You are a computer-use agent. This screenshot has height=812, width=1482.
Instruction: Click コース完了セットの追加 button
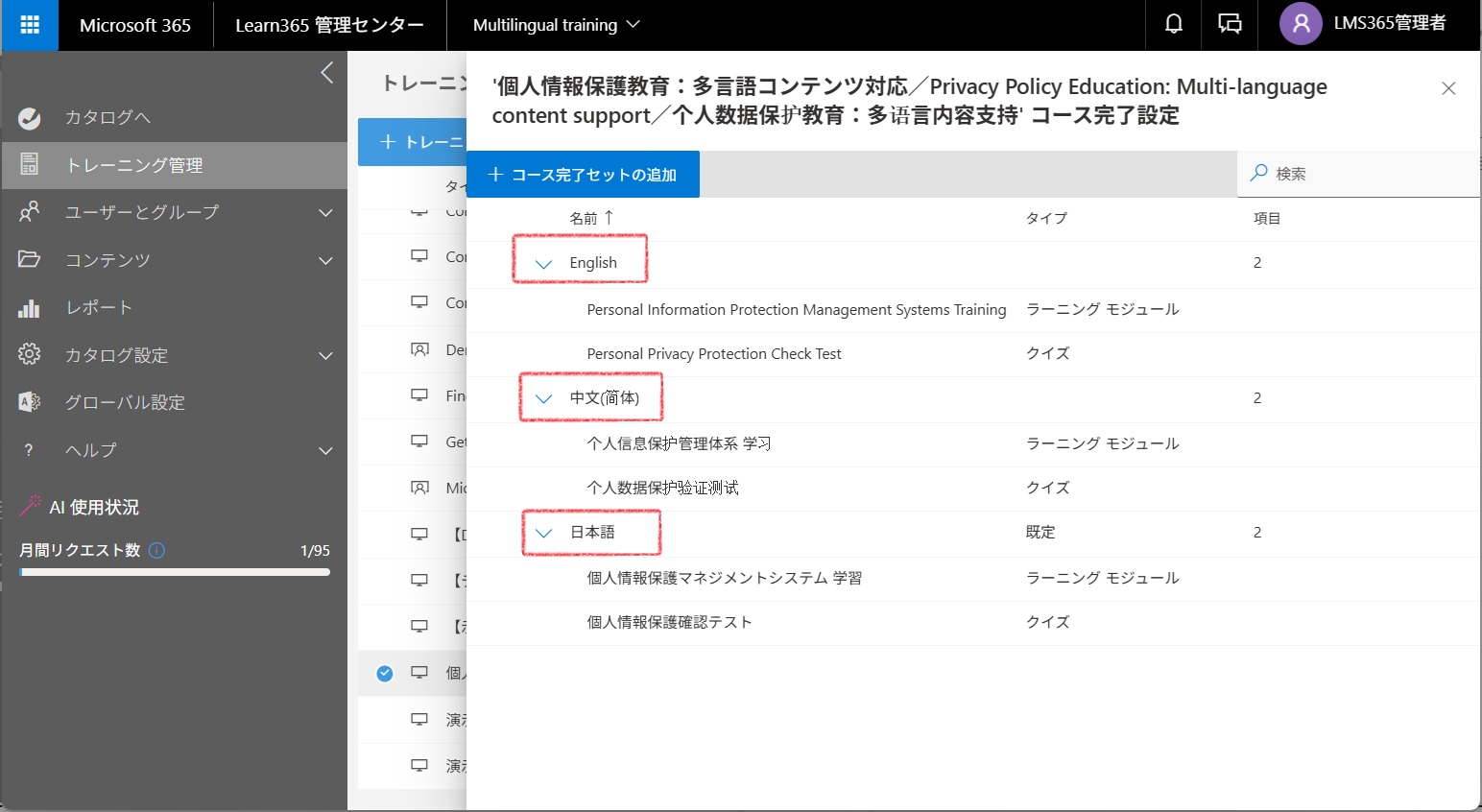583,175
